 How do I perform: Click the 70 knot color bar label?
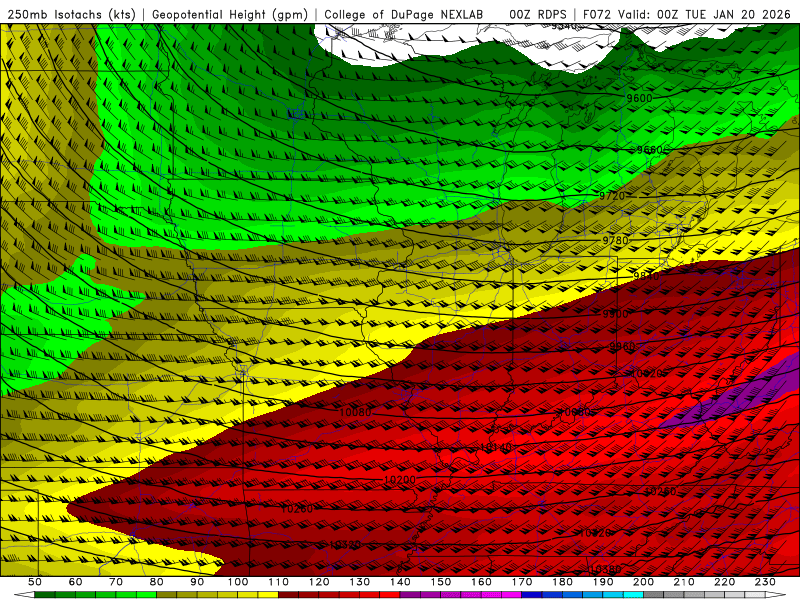pyautogui.click(x=116, y=582)
